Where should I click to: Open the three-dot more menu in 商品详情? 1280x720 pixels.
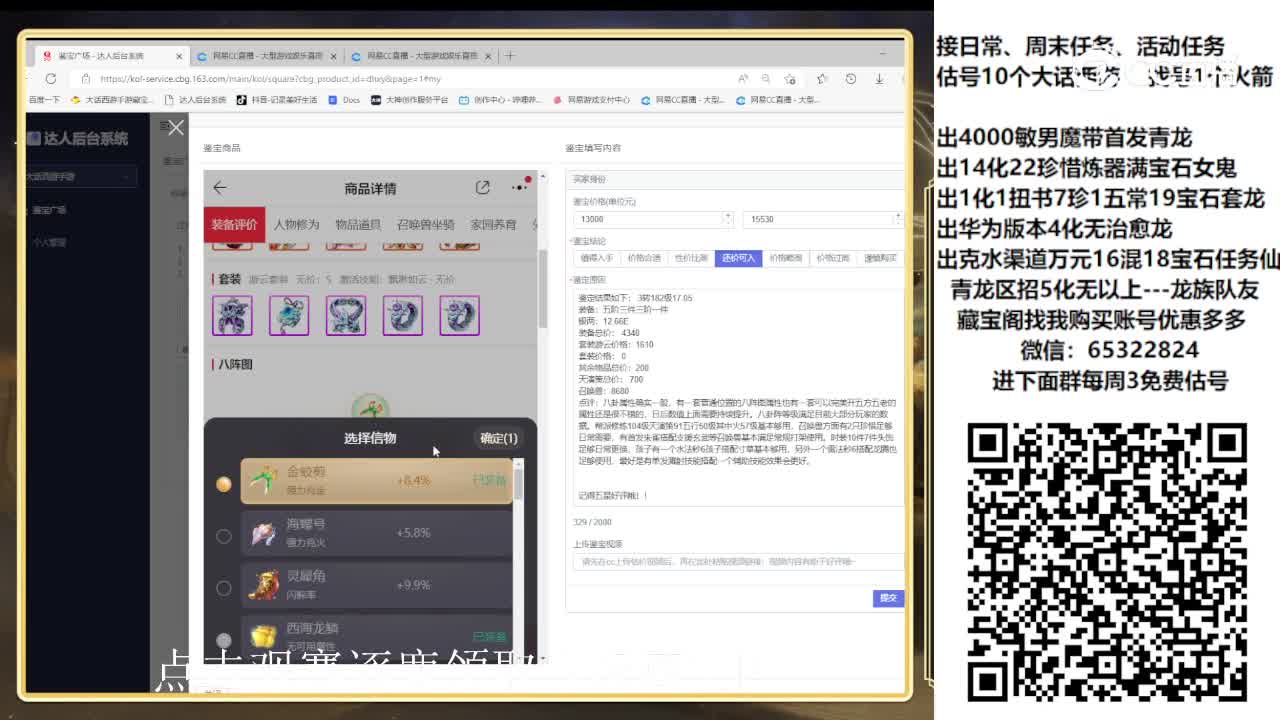519,187
